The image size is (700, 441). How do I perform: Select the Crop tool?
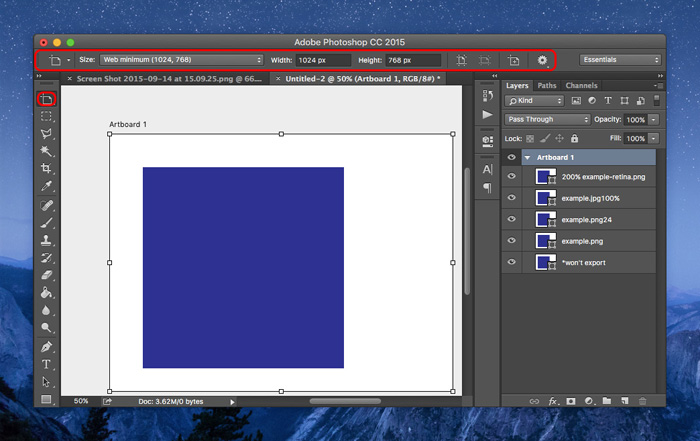pos(46,169)
